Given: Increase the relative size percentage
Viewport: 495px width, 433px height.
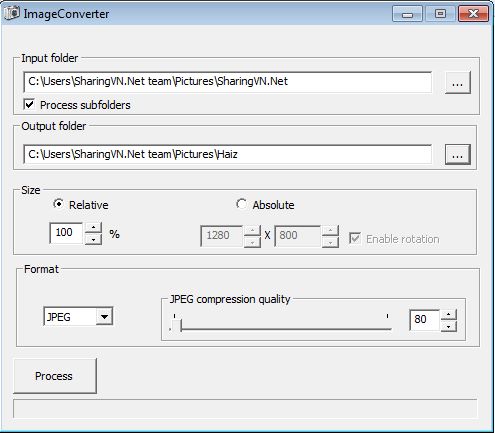Looking at the screenshot, I should pyautogui.click(x=94, y=228).
